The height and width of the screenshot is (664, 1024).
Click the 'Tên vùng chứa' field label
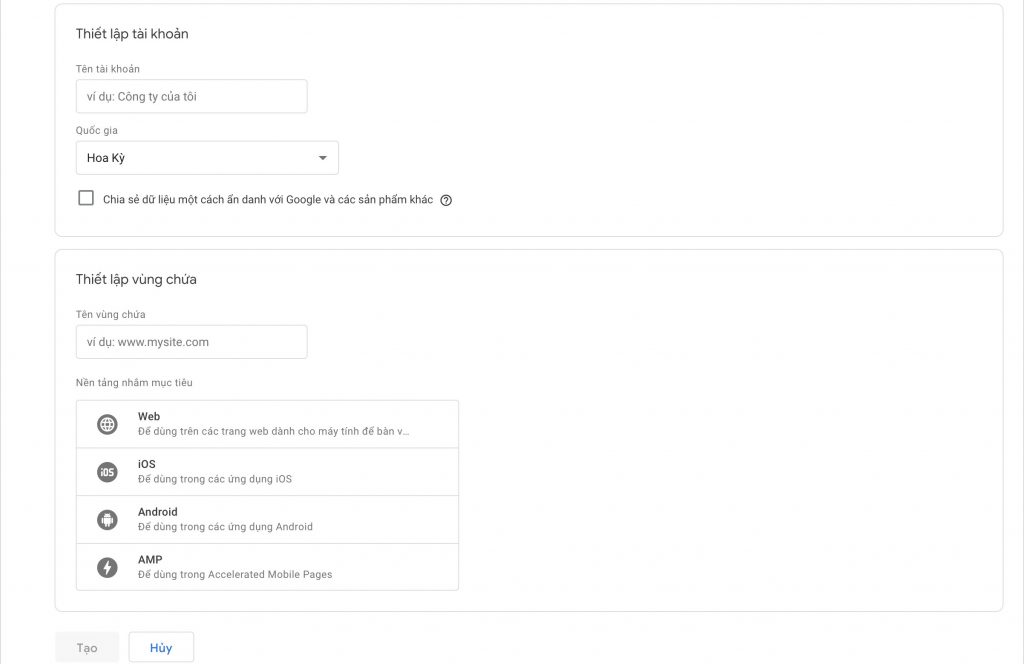(110, 315)
